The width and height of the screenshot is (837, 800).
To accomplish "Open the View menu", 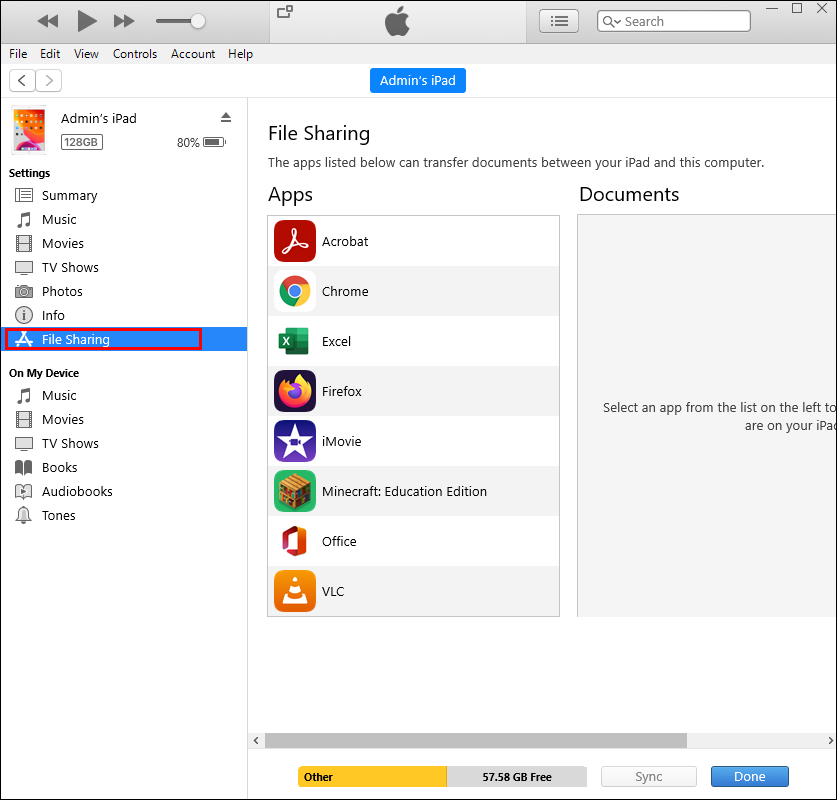I will (x=86, y=54).
